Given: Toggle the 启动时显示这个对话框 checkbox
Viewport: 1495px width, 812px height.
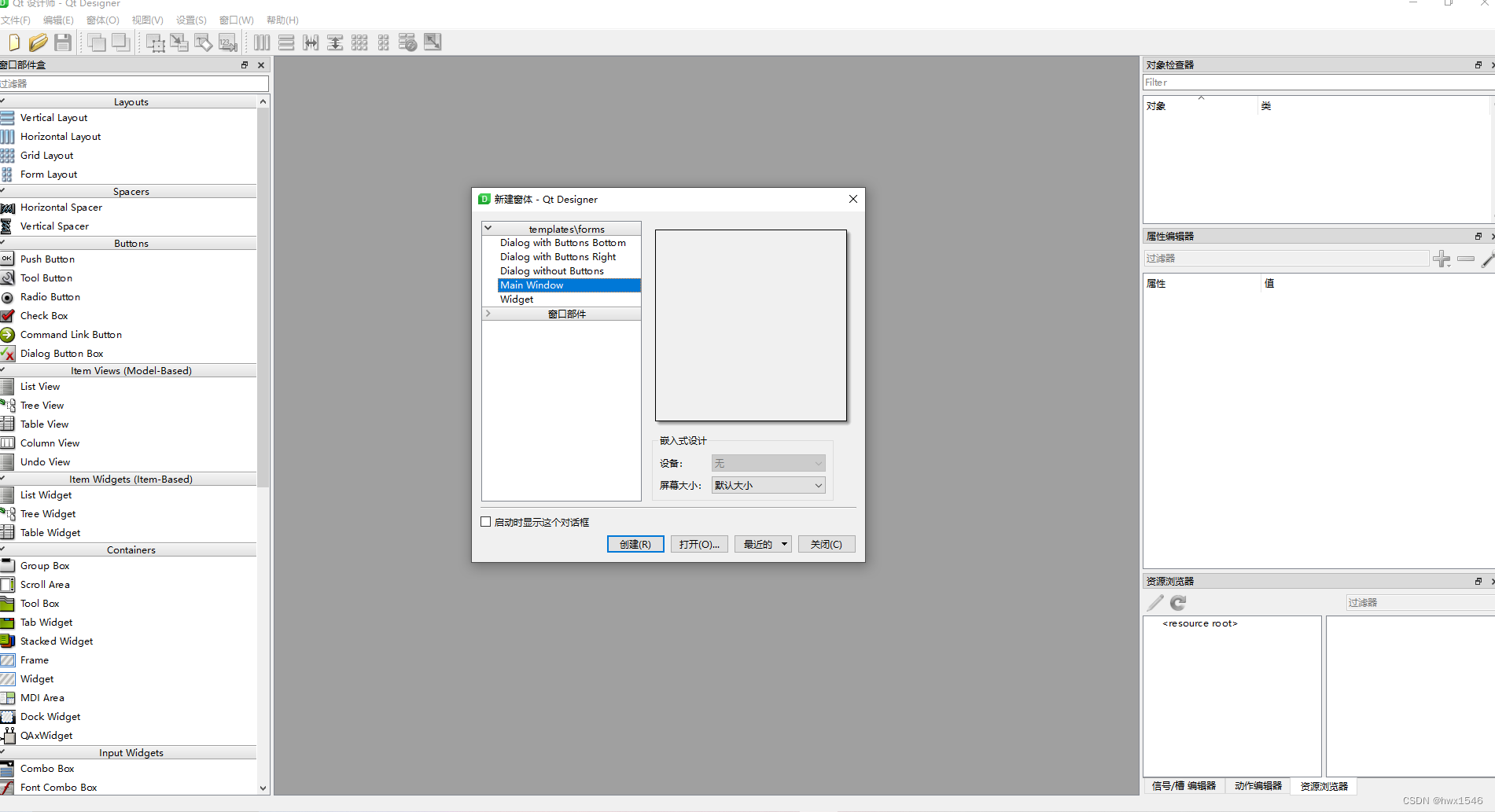Looking at the screenshot, I should [x=485, y=522].
